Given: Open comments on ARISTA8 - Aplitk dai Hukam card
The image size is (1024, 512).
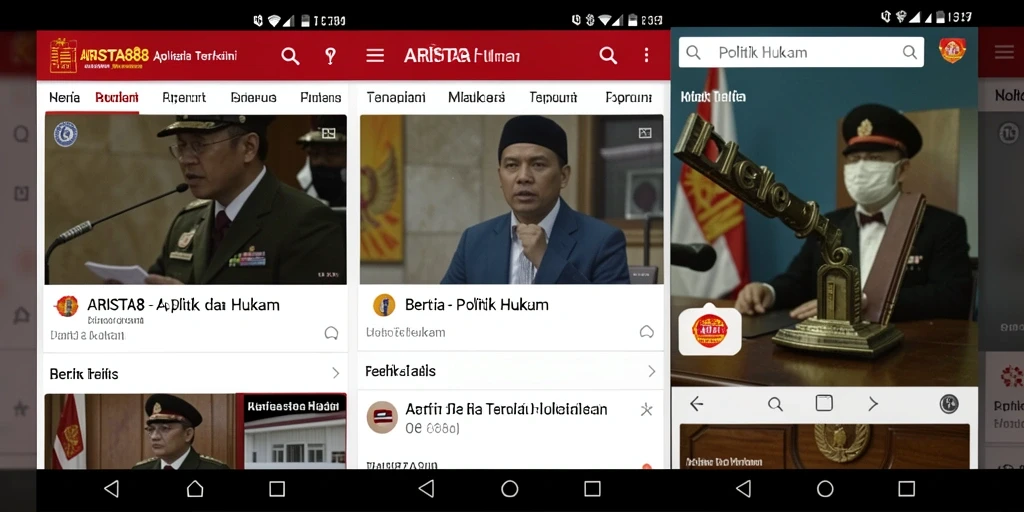Looking at the screenshot, I should [331, 334].
